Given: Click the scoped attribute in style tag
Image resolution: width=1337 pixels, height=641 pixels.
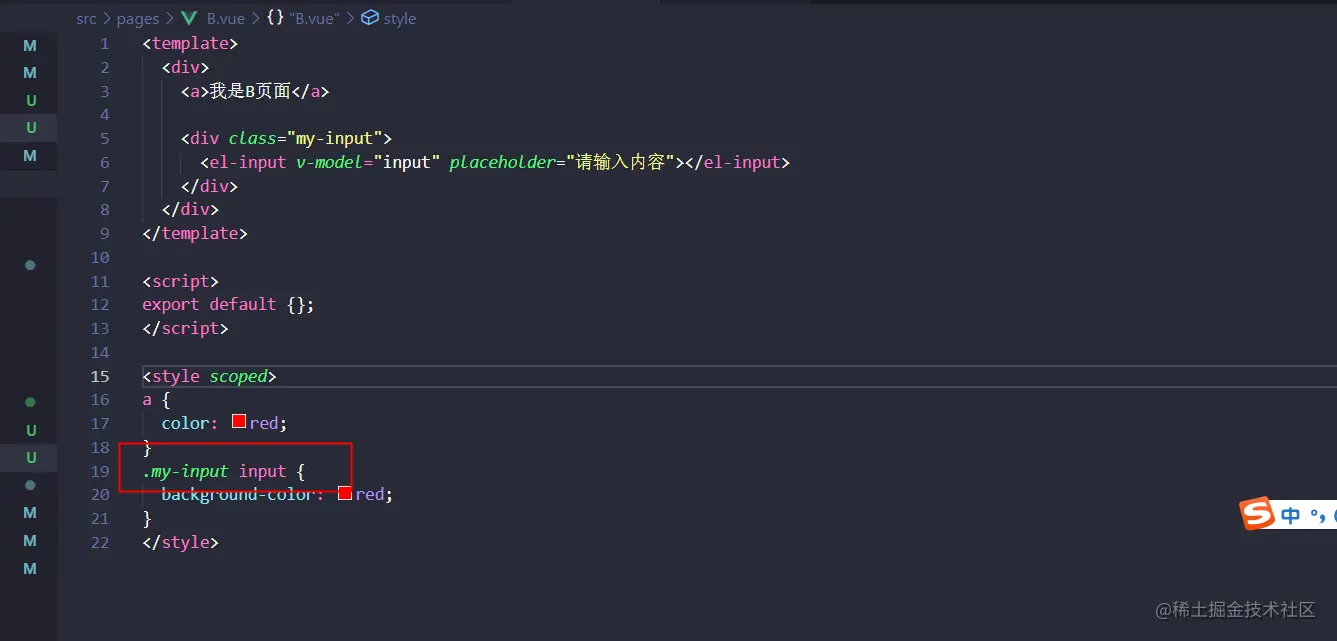Looking at the screenshot, I should [x=238, y=376].
